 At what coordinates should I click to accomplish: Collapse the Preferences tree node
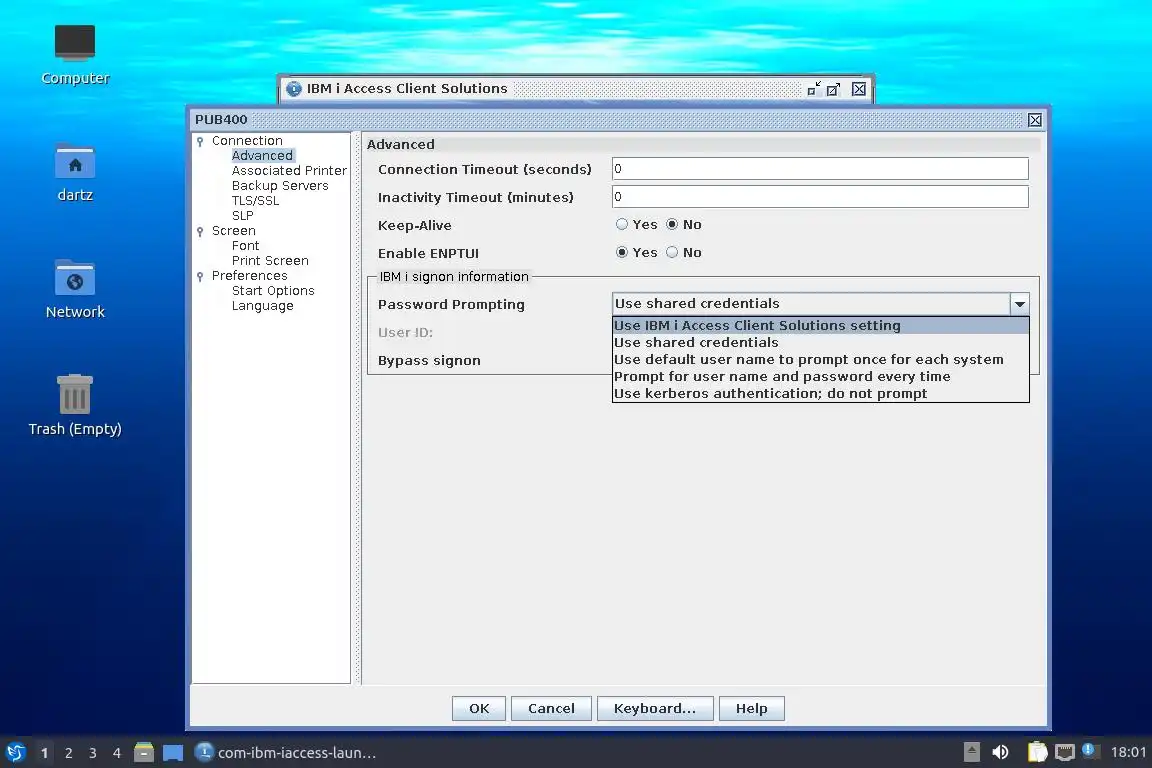tap(200, 276)
